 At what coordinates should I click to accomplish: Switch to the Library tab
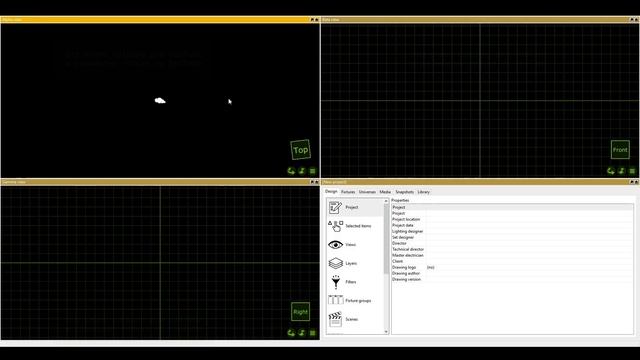[423, 192]
